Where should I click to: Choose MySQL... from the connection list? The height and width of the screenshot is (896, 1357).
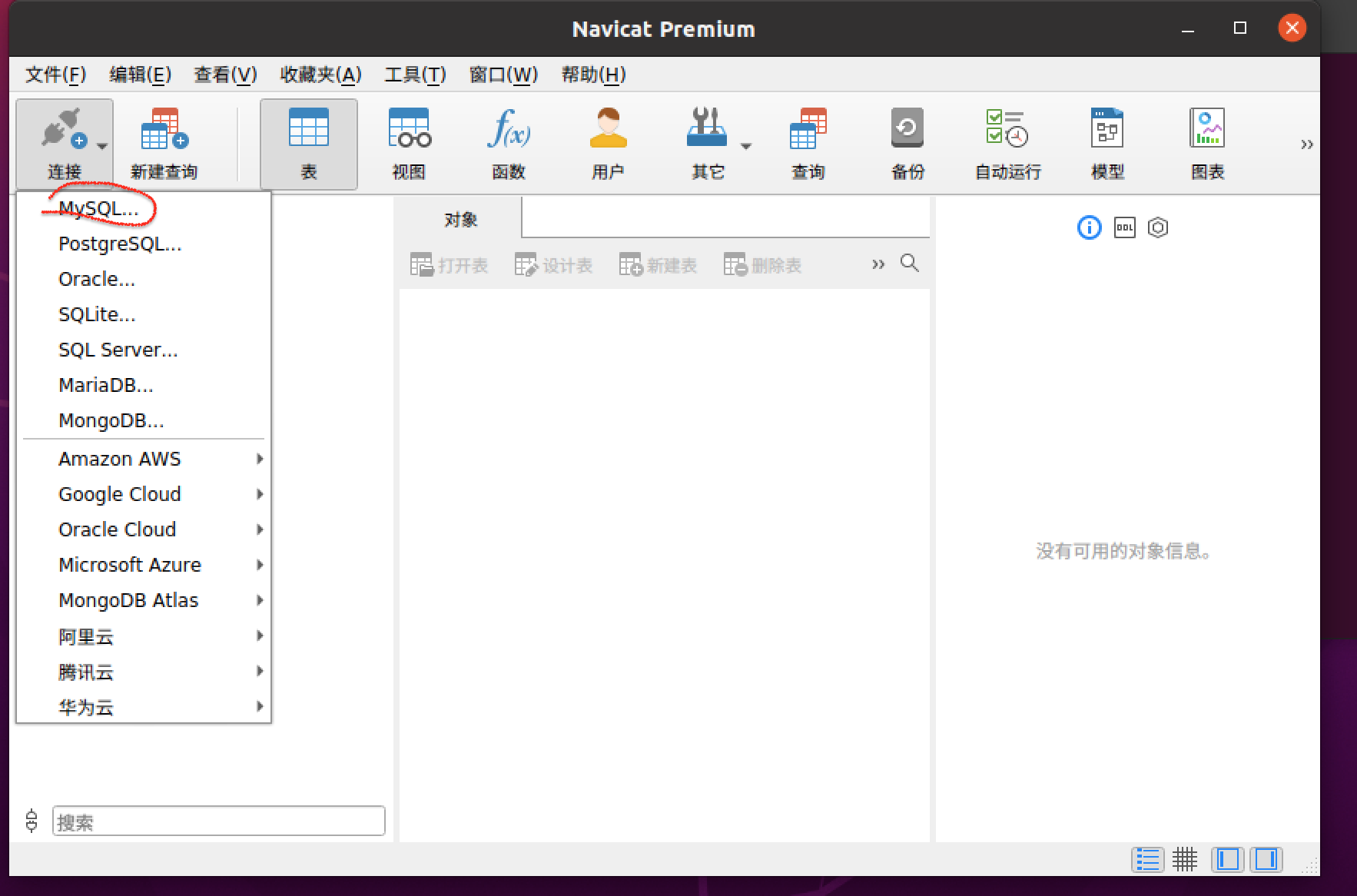(x=144, y=208)
